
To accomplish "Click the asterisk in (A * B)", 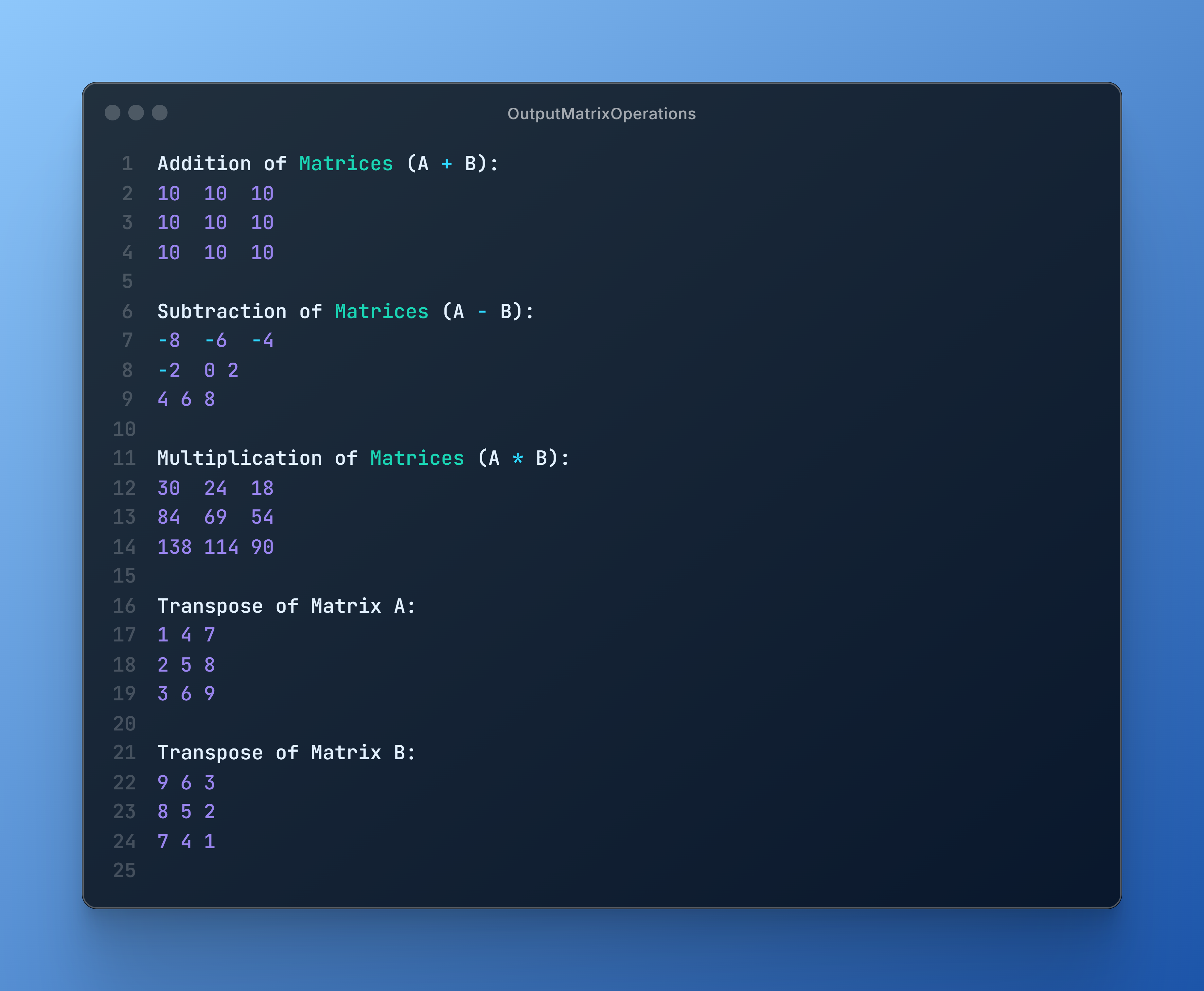I will (x=517, y=459).
